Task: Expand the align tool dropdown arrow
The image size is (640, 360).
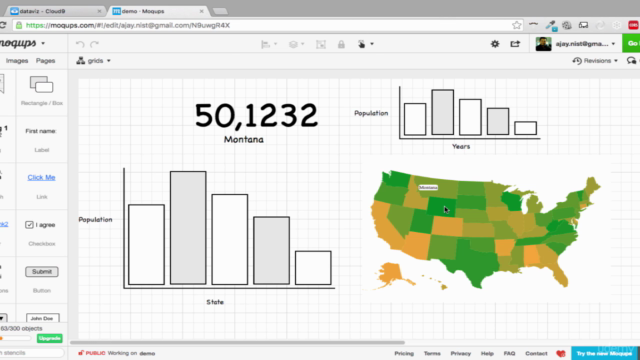Action: 276,44
